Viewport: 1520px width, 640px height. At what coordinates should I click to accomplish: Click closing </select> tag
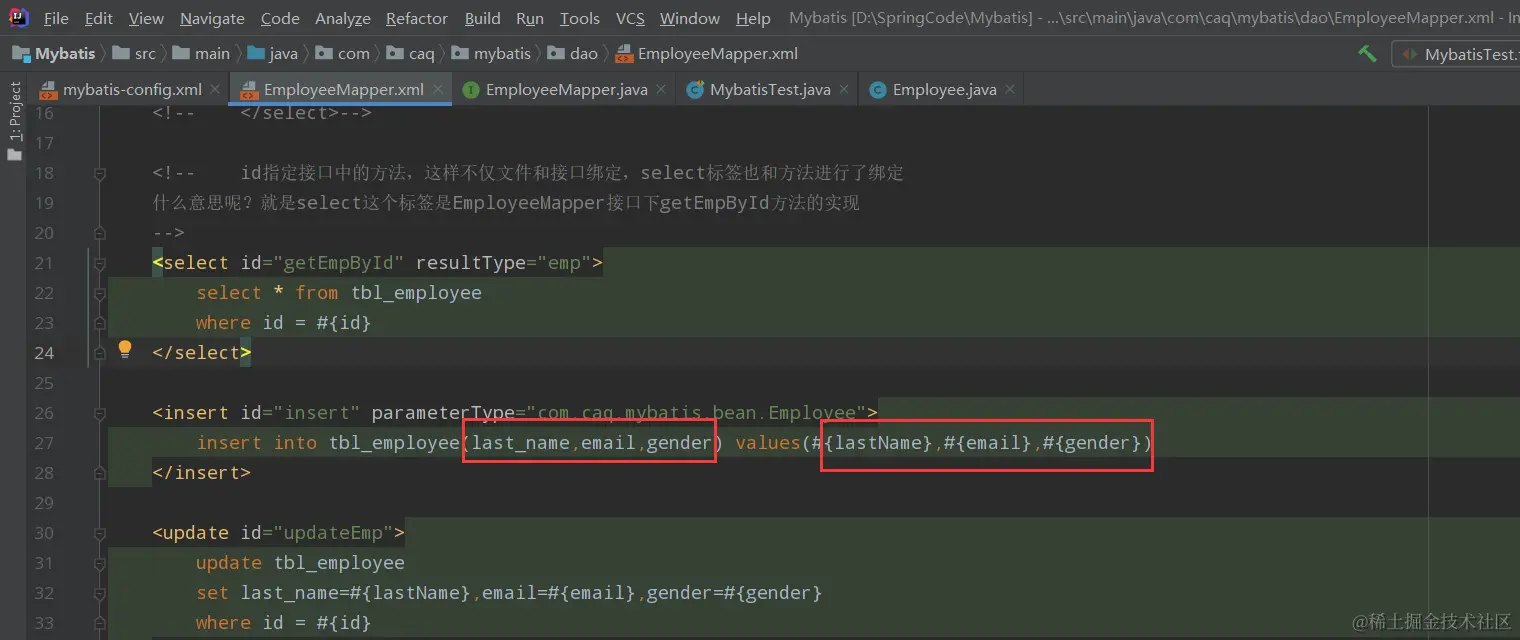click(201, 353)
